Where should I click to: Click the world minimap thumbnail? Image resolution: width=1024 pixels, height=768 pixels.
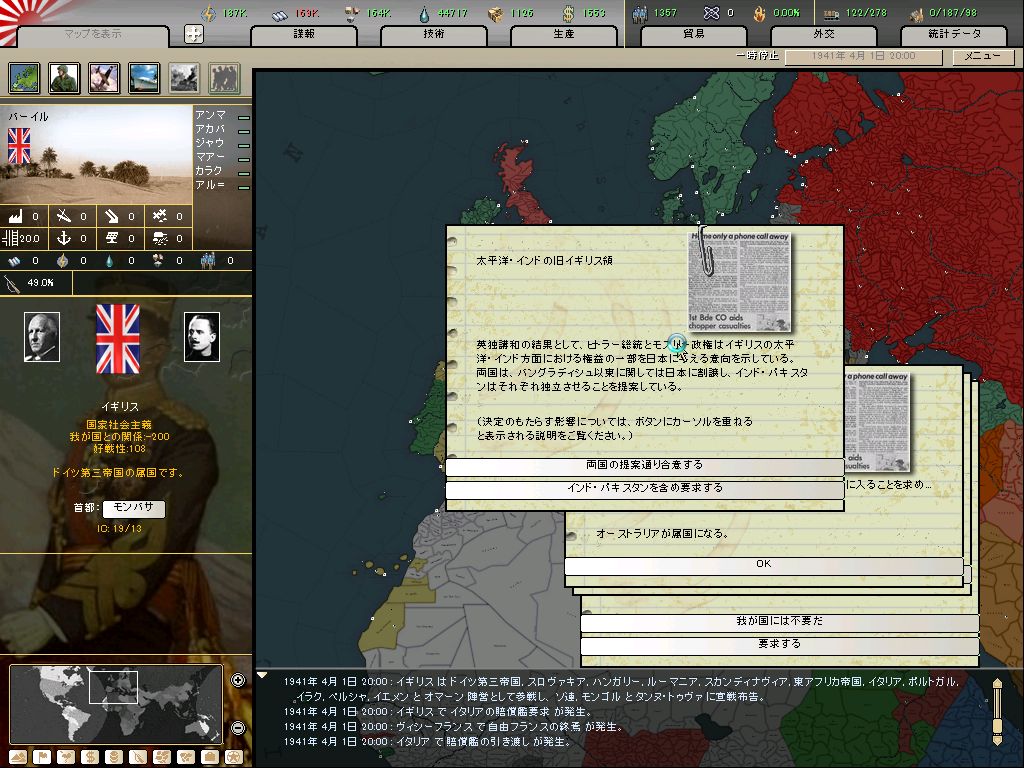116,704
